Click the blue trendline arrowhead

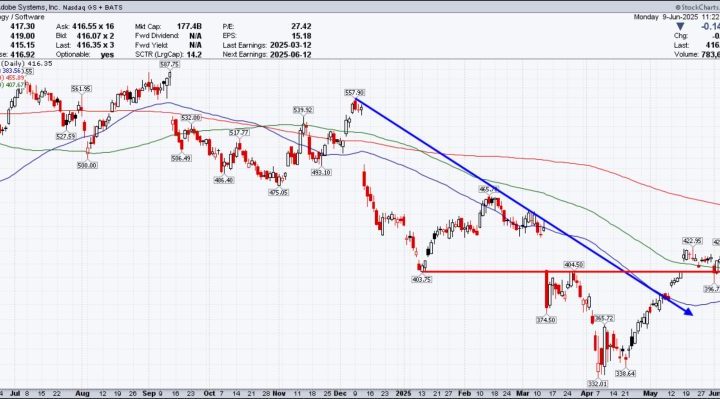(688, 311)
